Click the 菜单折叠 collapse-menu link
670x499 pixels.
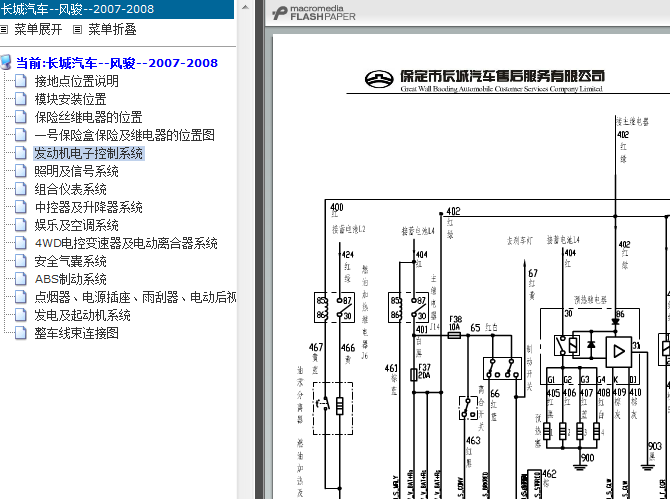pyautogui.click(x=112, y=29)
